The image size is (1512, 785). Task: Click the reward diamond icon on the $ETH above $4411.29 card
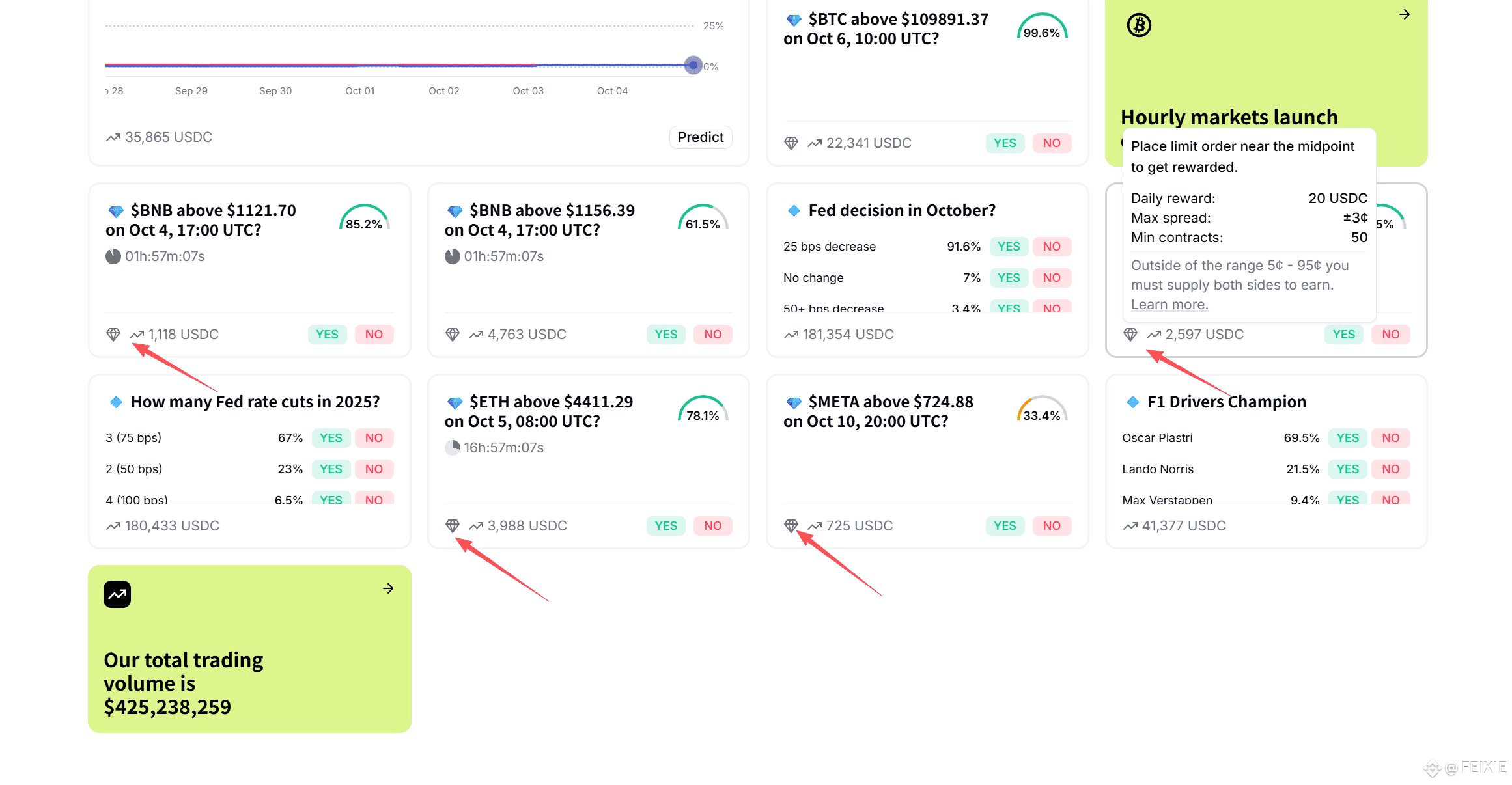(x=453, y=525)
